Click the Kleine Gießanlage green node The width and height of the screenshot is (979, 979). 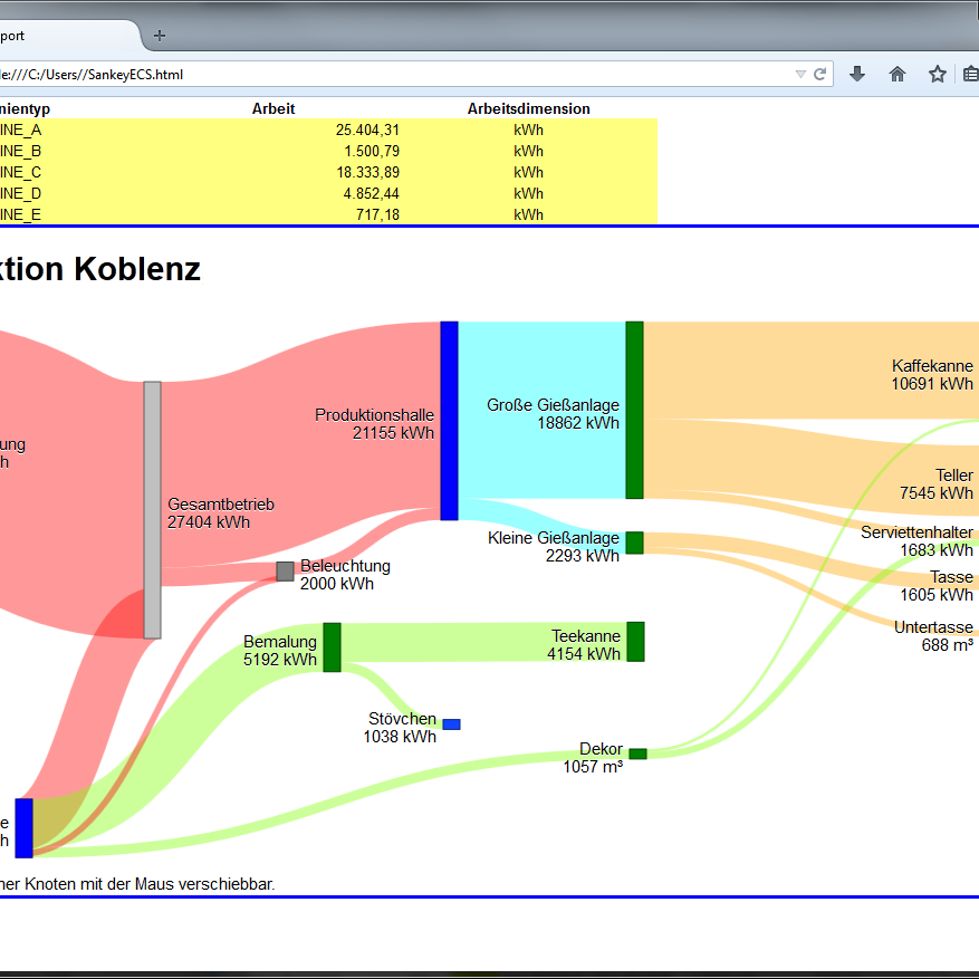click(x=634, y=543)
